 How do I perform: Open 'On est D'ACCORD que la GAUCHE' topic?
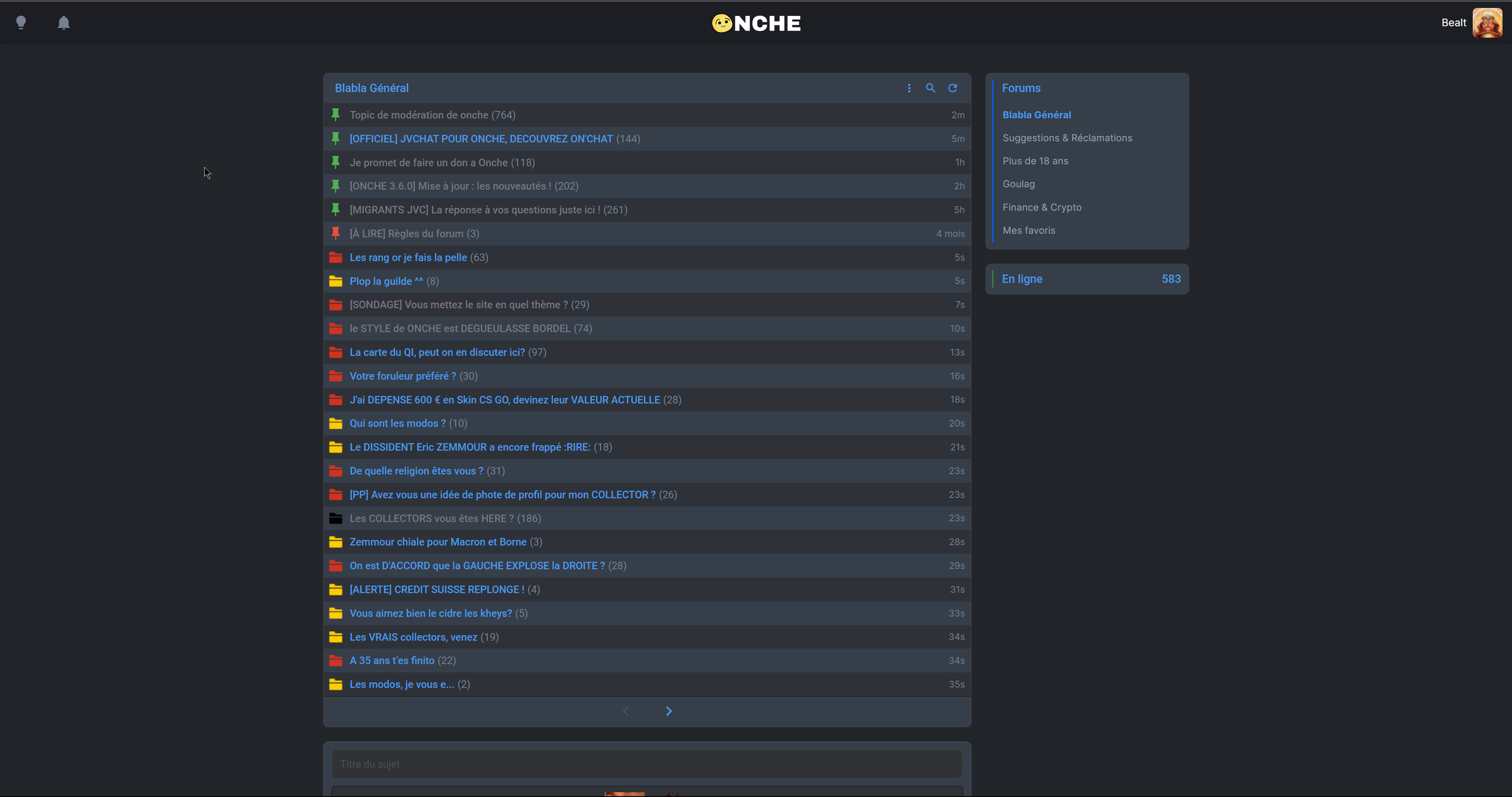[477, 566]
